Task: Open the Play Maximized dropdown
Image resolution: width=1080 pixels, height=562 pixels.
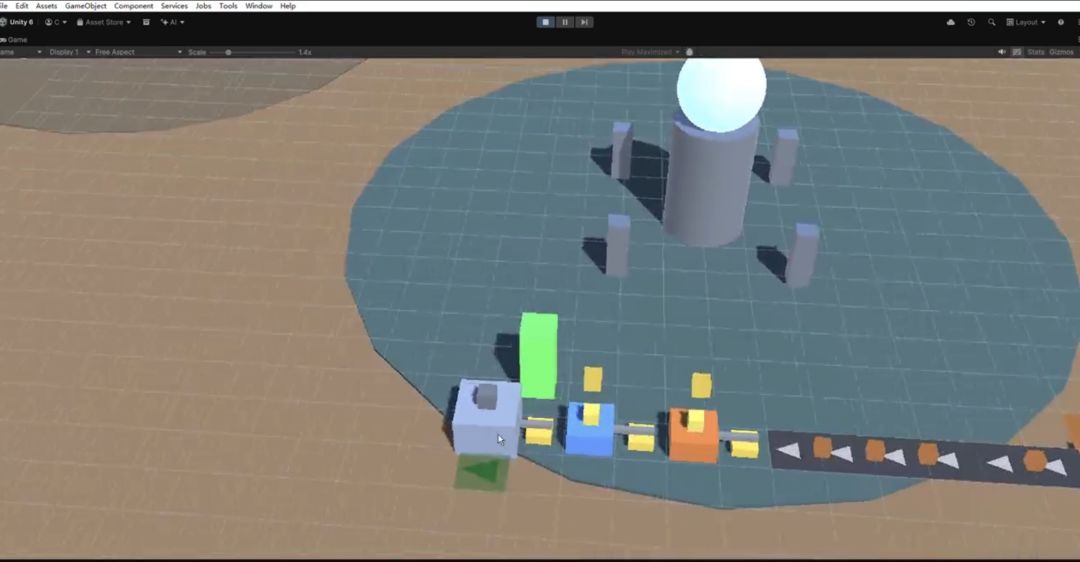Action: [650, 52]
